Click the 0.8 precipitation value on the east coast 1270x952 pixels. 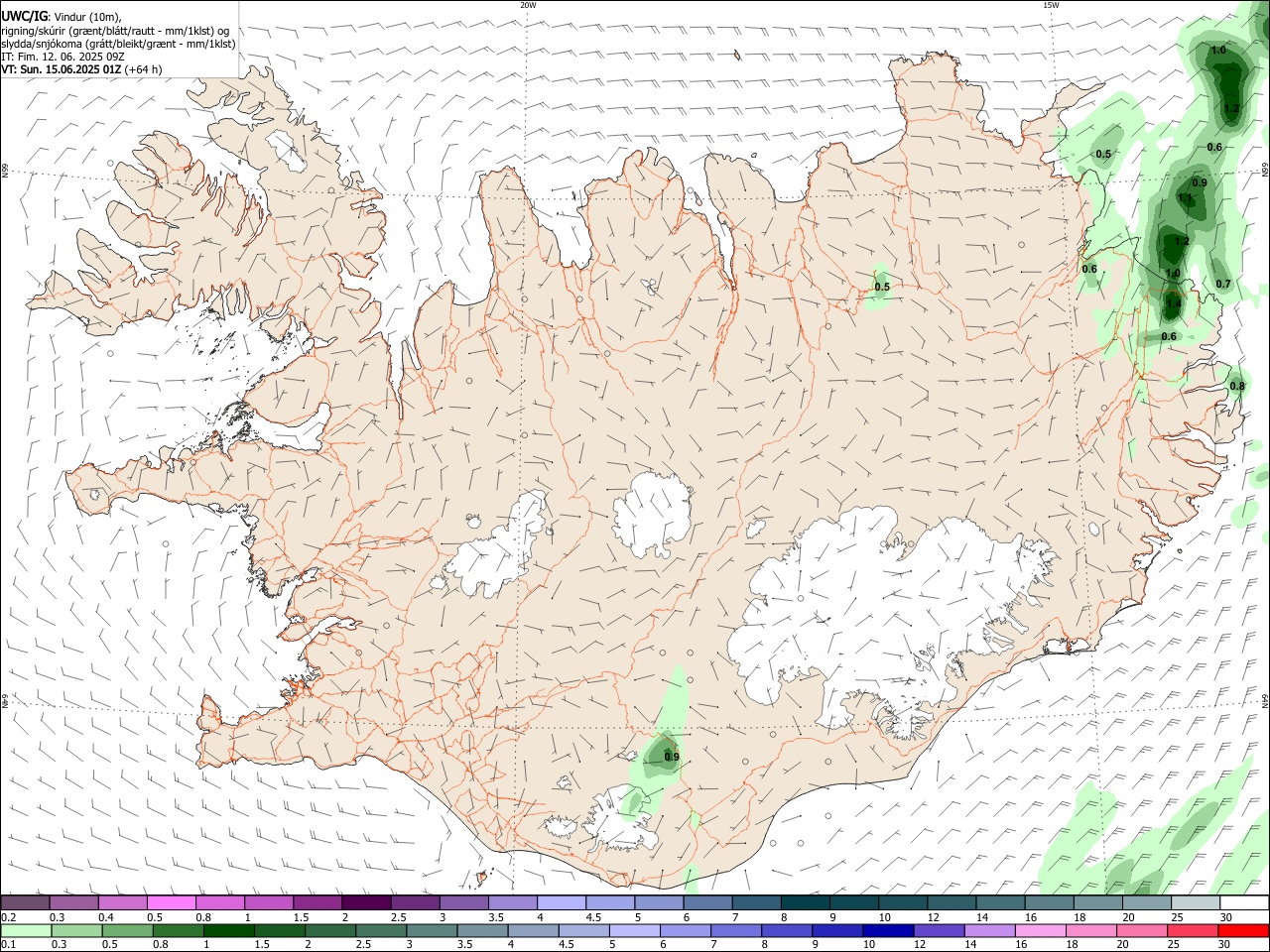[x=1237, y=387]
